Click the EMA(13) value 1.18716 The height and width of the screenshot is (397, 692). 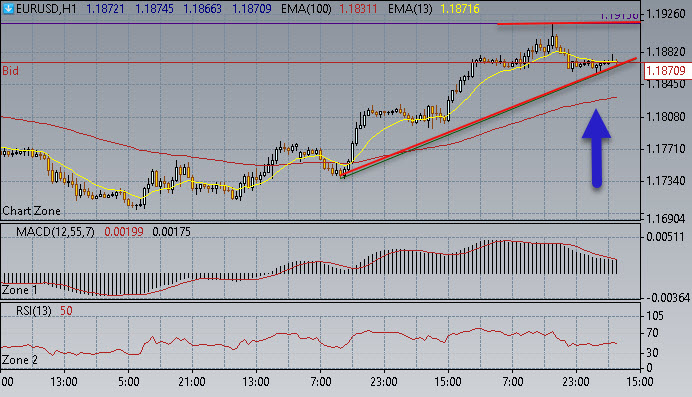click(459, 9)
